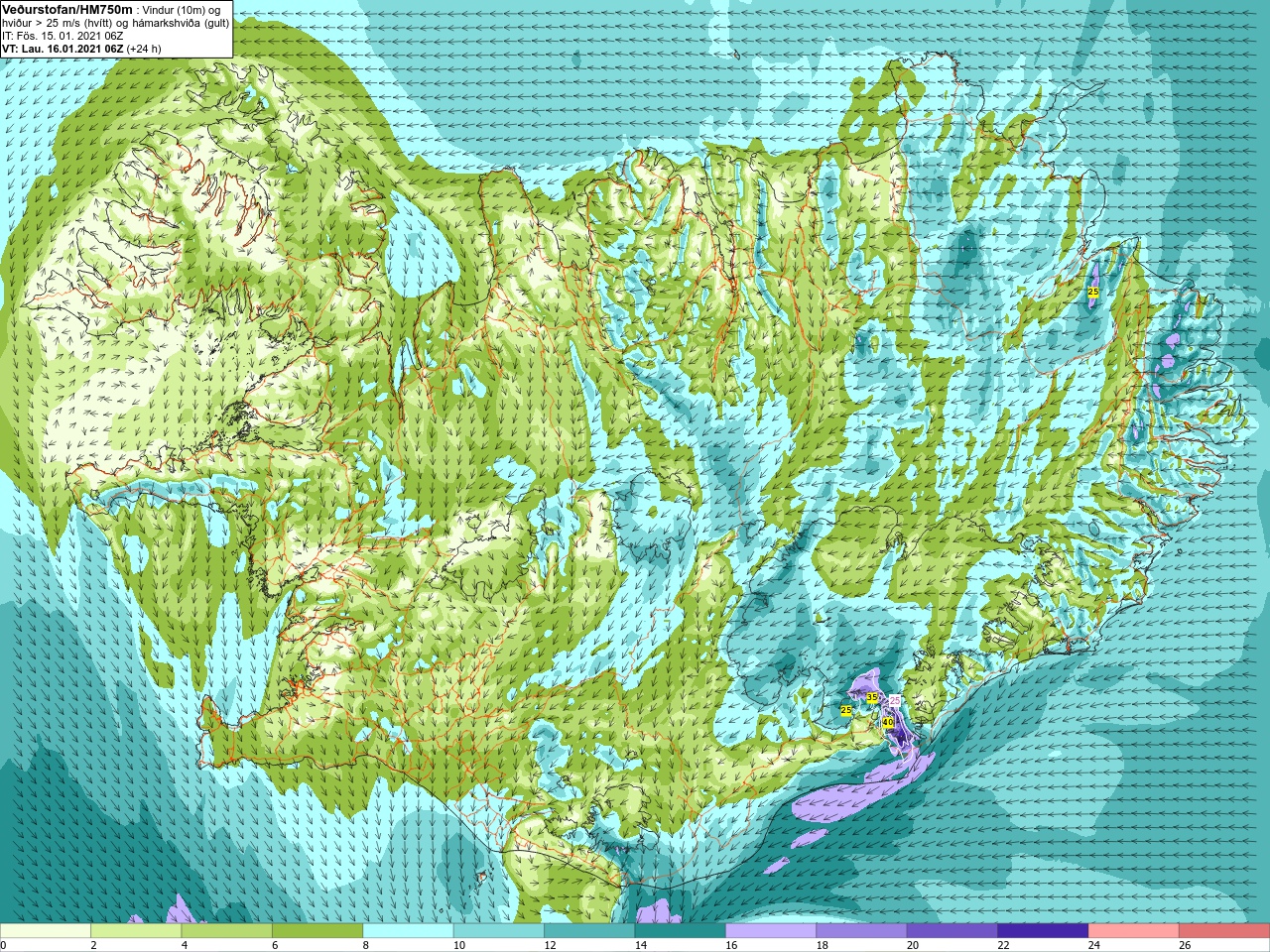Screen dimensions: 1270x952
Task: Select the 6–8 m/s olive green legend swatch
Action: point(317,931)
